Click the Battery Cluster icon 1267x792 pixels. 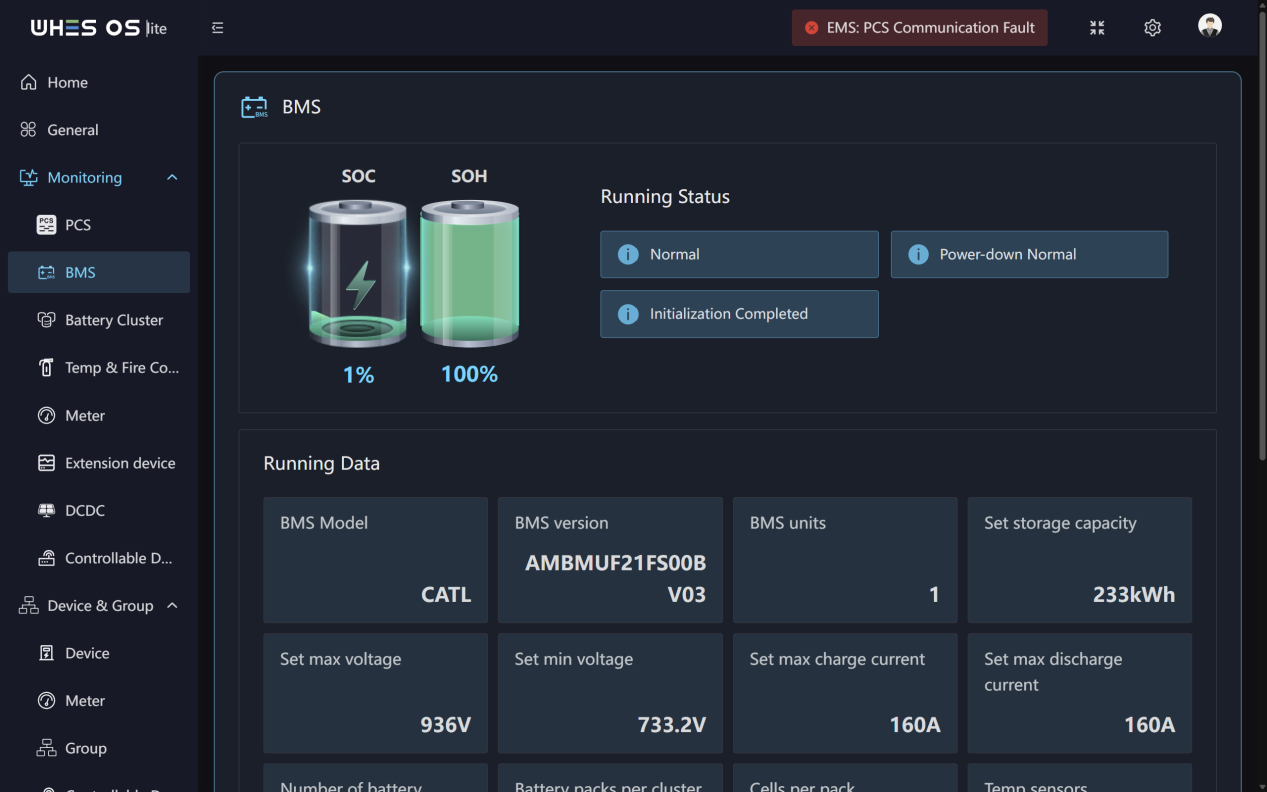point(46,320)
